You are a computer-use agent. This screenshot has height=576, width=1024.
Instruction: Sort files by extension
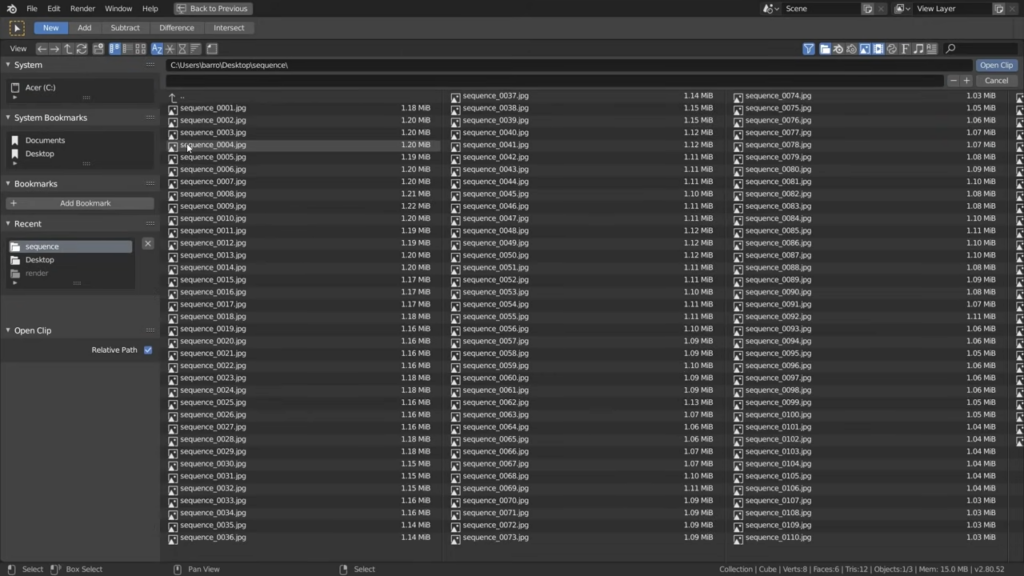click(x=170, y=49)
